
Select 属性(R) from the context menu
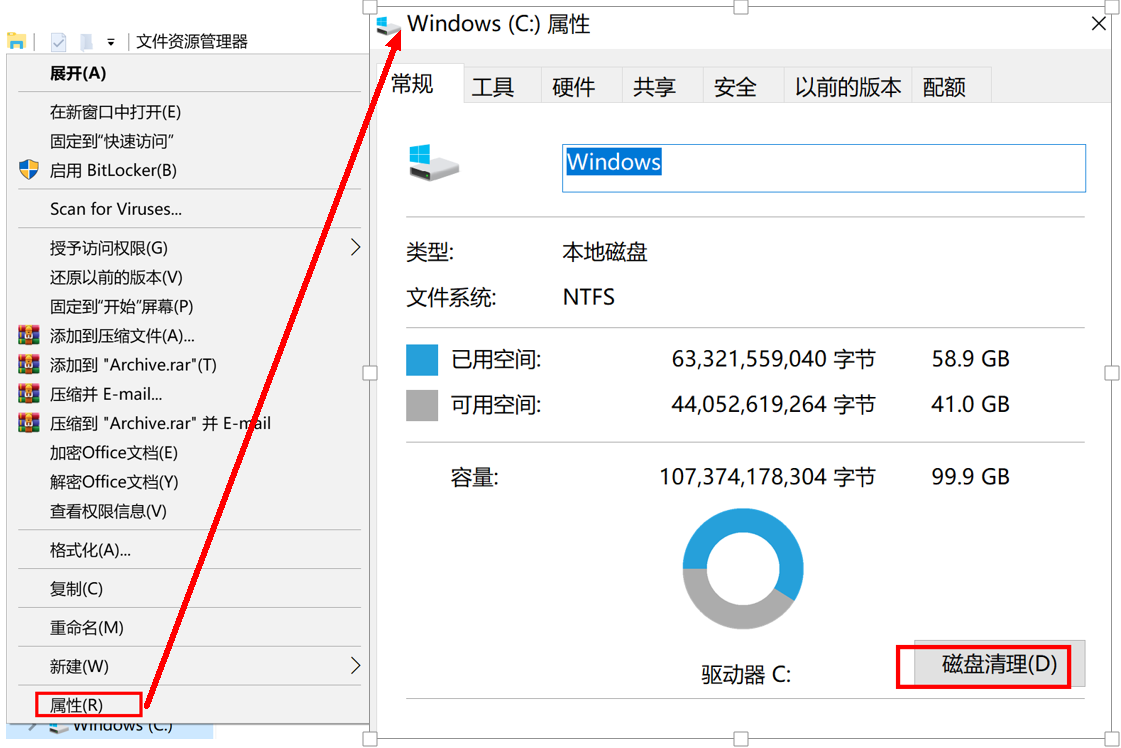click(77, 705)
